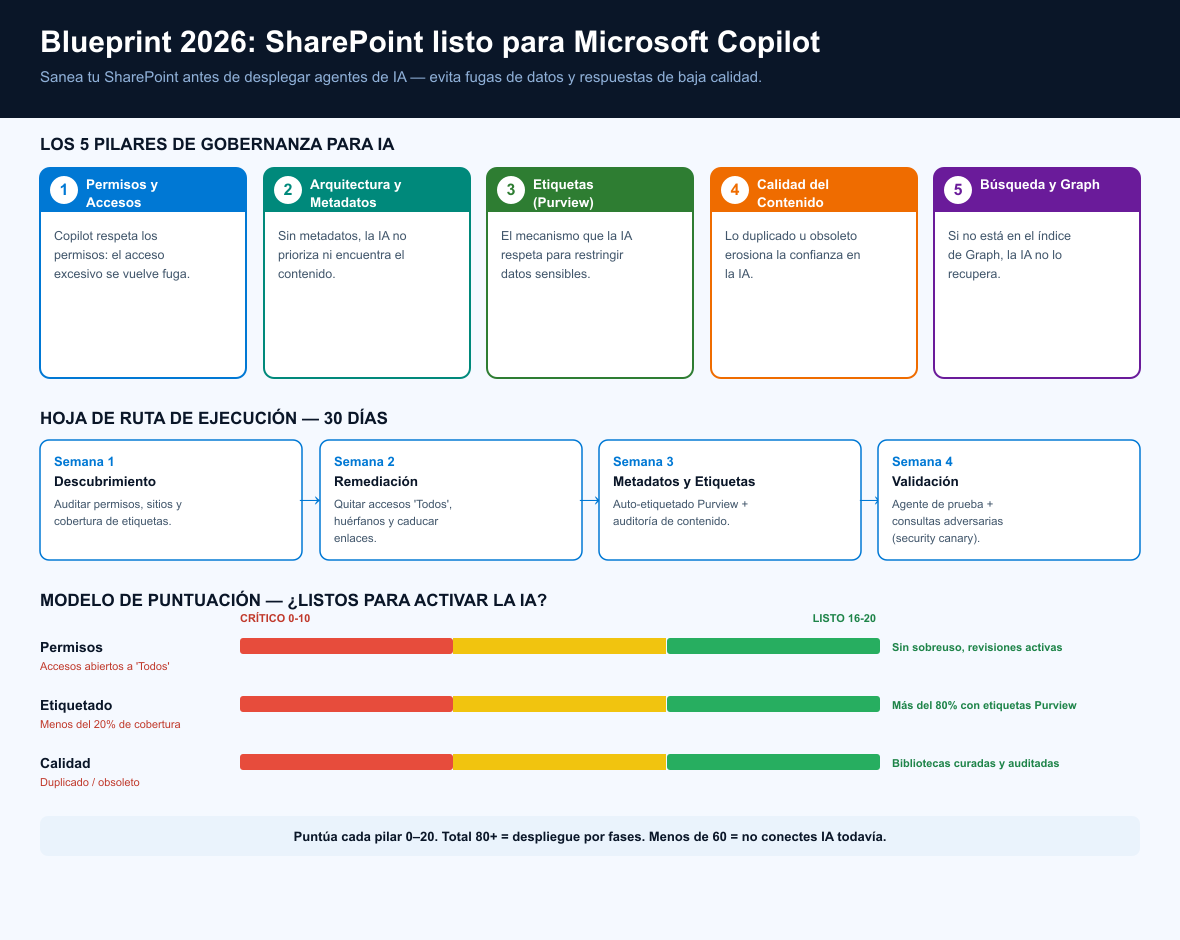1180x940 pixels.
Task: Click the 'Etiquetado' score row label
Action: pos(76,705)
